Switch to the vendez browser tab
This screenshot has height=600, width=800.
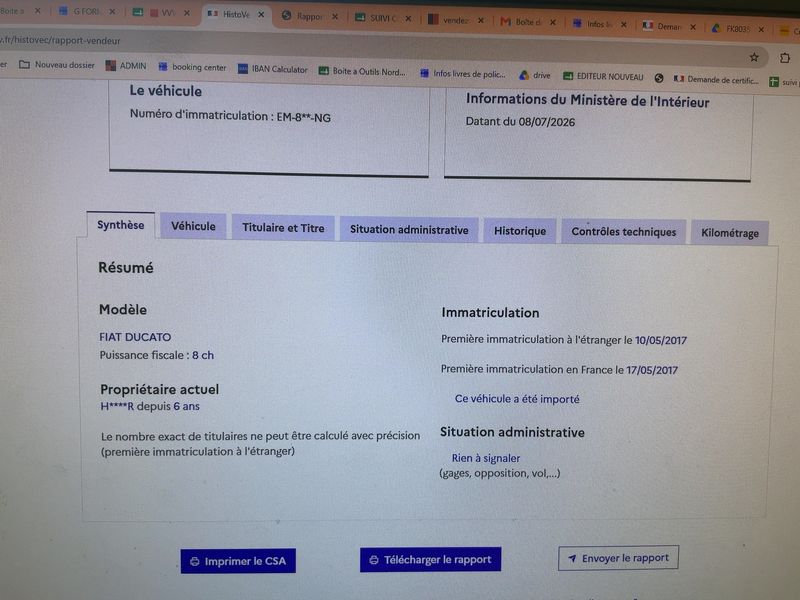449,20
